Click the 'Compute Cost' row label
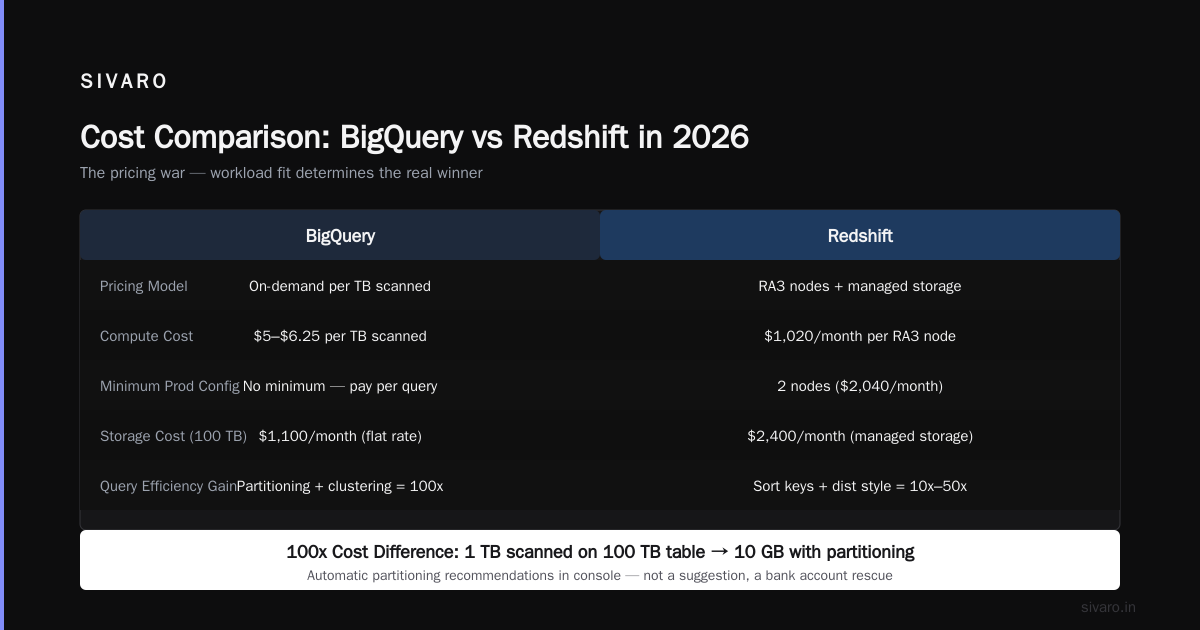 click(147, 336)
